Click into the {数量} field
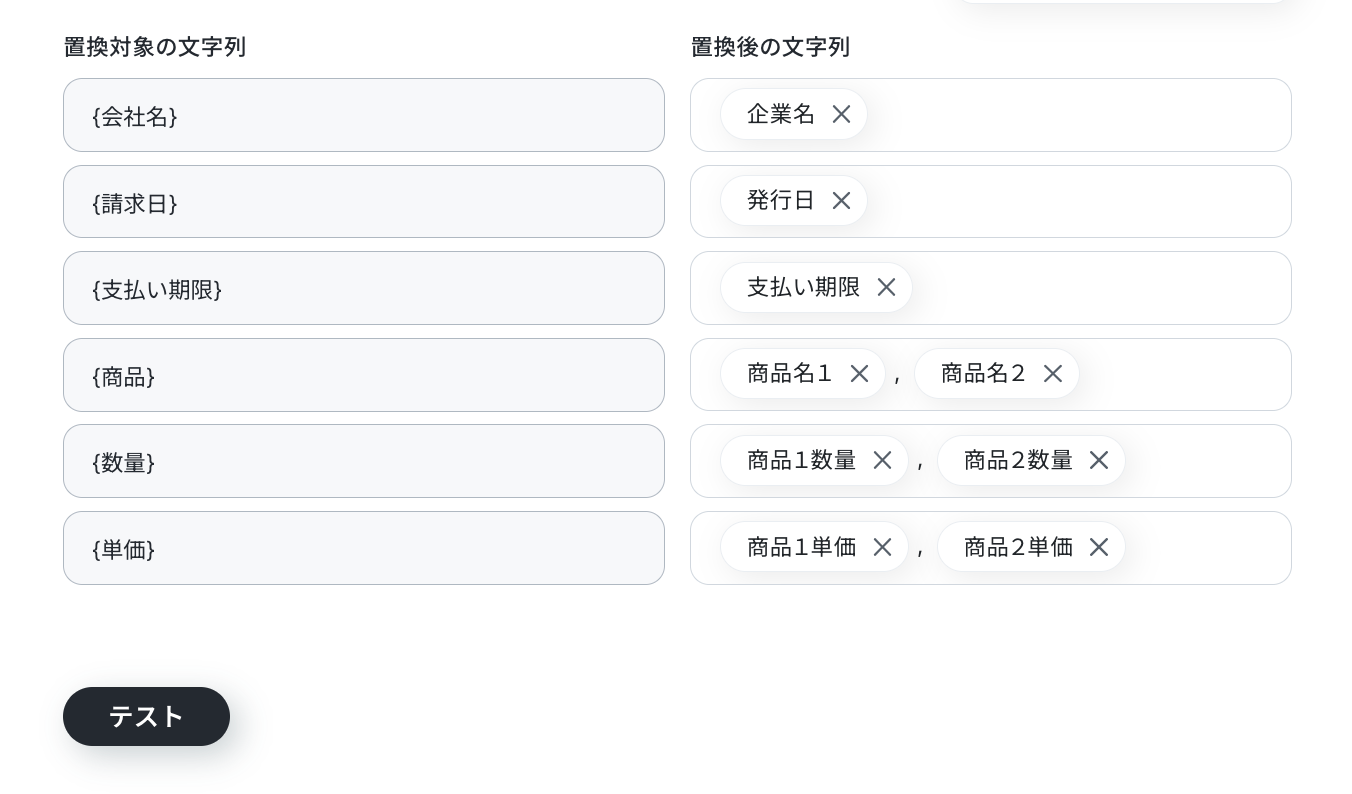 [x=364, y=461]
